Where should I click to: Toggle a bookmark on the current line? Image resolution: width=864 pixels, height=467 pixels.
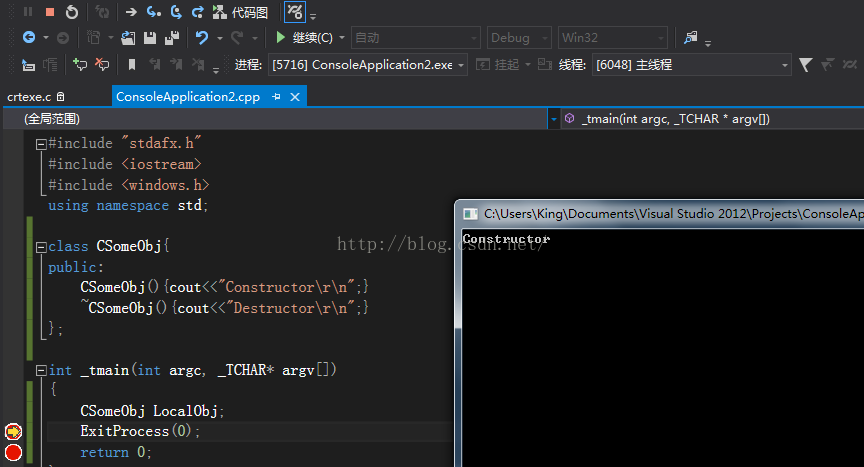[x=132, y=65]
